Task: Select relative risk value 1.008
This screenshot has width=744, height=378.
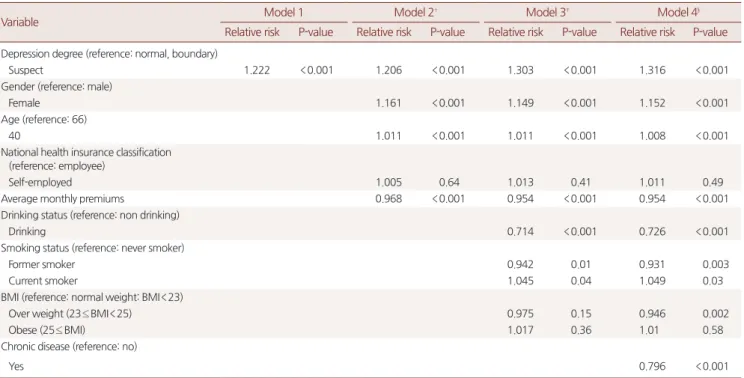Action: [x=652, y=136]
